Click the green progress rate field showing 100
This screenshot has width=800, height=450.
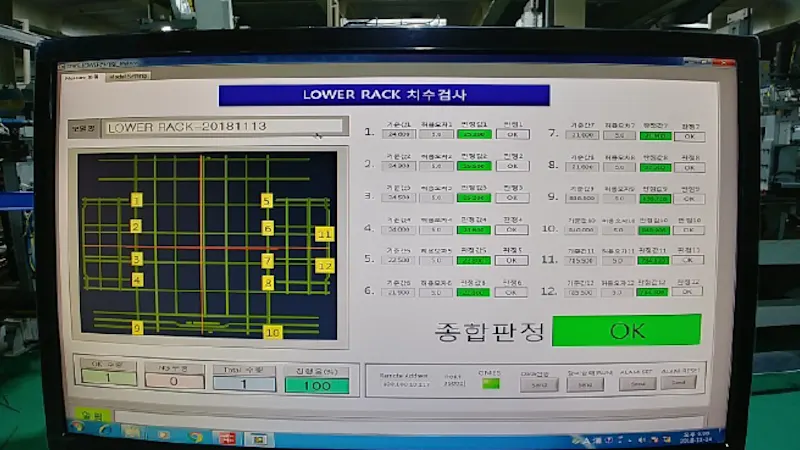coord(317,385)
